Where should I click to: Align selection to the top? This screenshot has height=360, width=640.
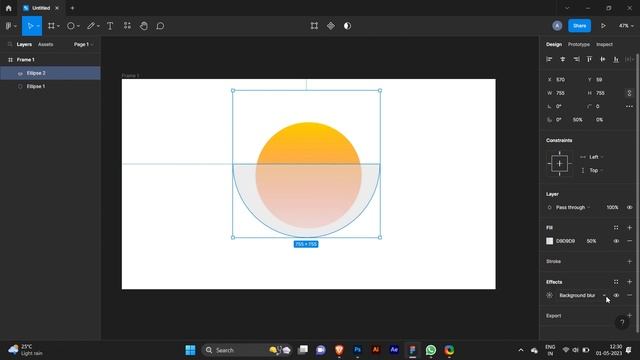pyautogui.click(x=589, y=59)
